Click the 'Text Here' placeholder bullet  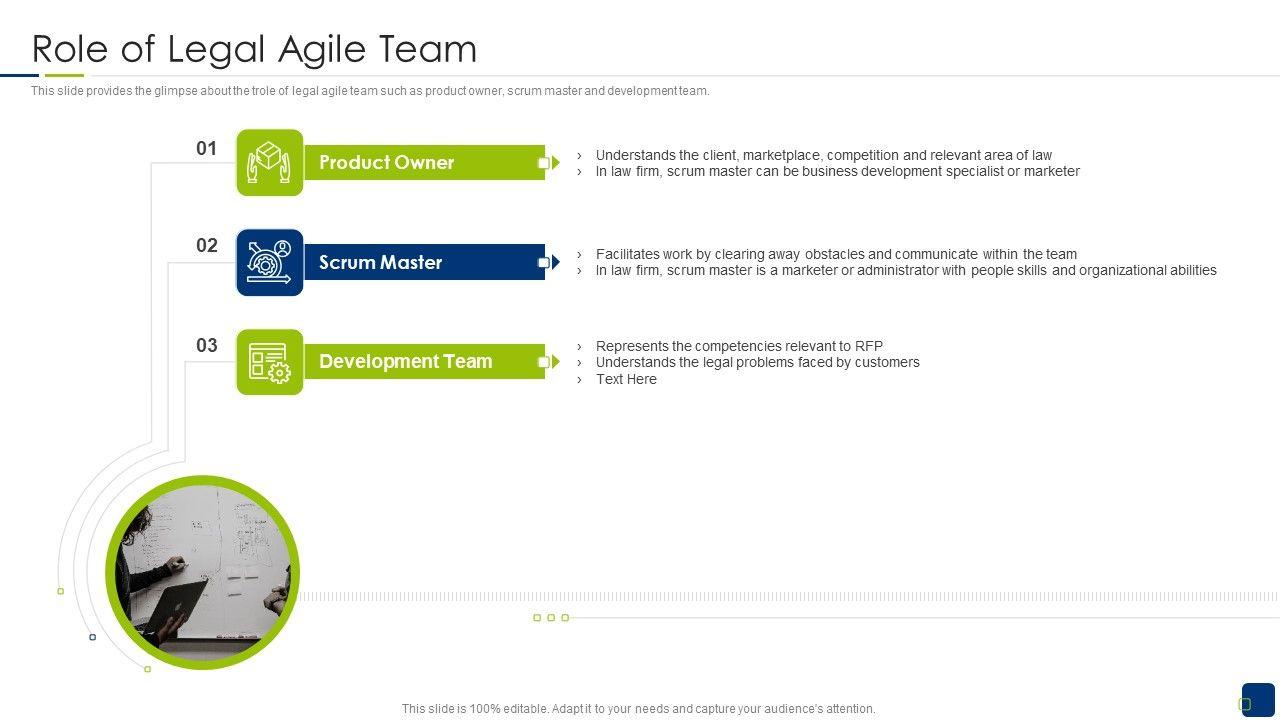pyautogui.click(x=626, y=380)
